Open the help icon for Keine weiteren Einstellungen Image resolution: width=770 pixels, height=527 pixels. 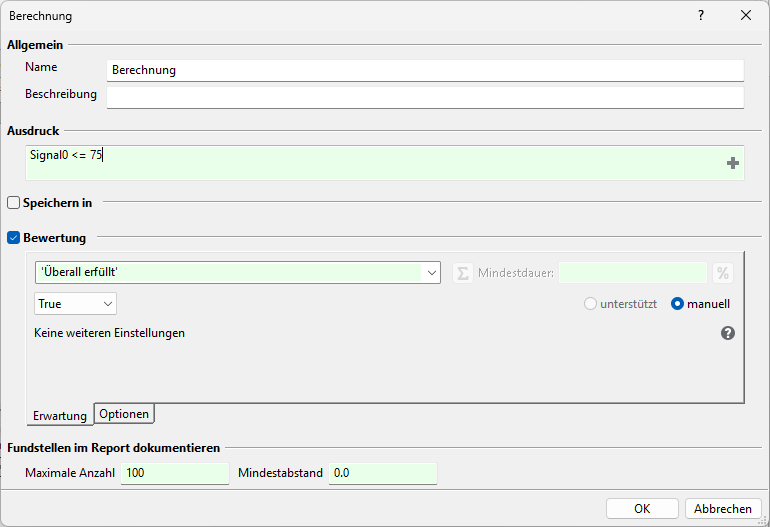(x=728, y=333)
